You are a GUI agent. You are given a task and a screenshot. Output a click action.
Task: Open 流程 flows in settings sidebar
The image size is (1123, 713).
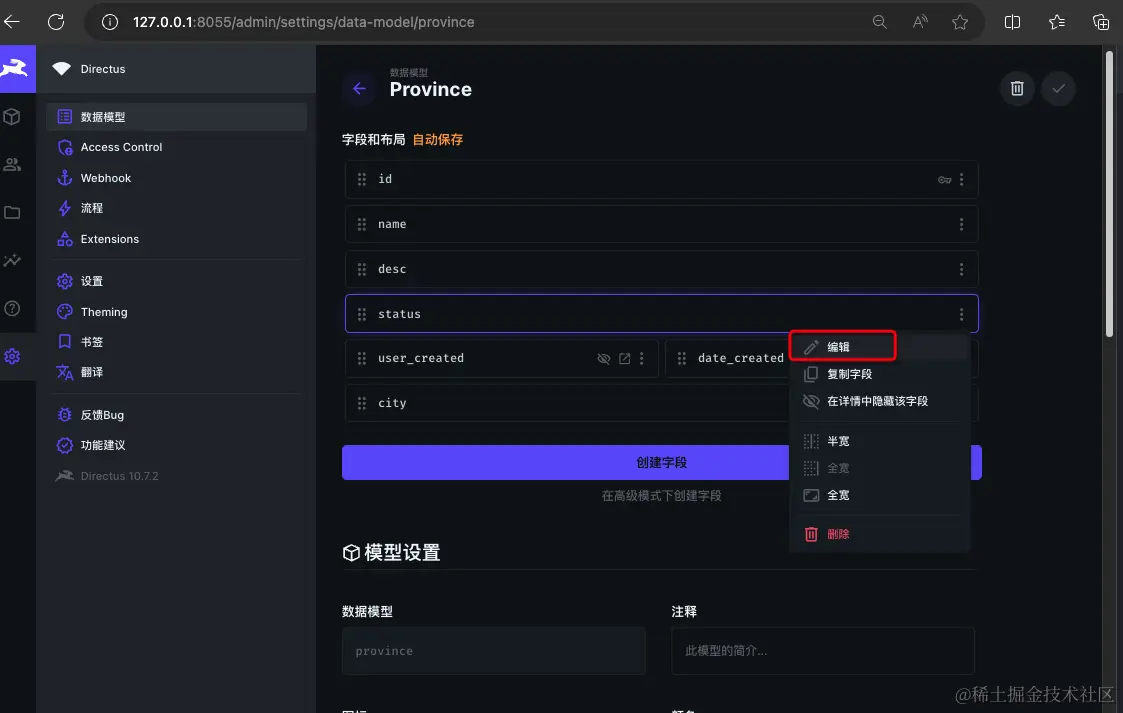tap(177, 208)
